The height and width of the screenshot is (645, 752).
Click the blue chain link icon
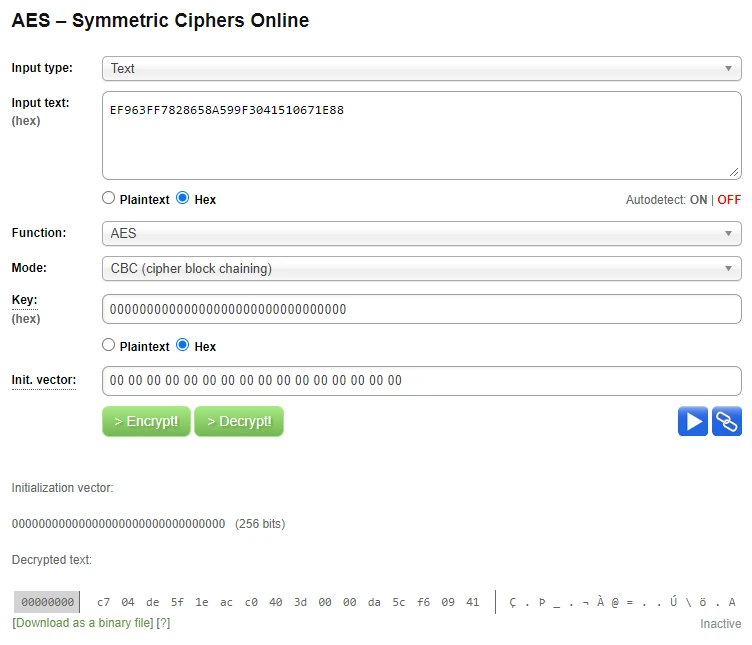[727, 422]
